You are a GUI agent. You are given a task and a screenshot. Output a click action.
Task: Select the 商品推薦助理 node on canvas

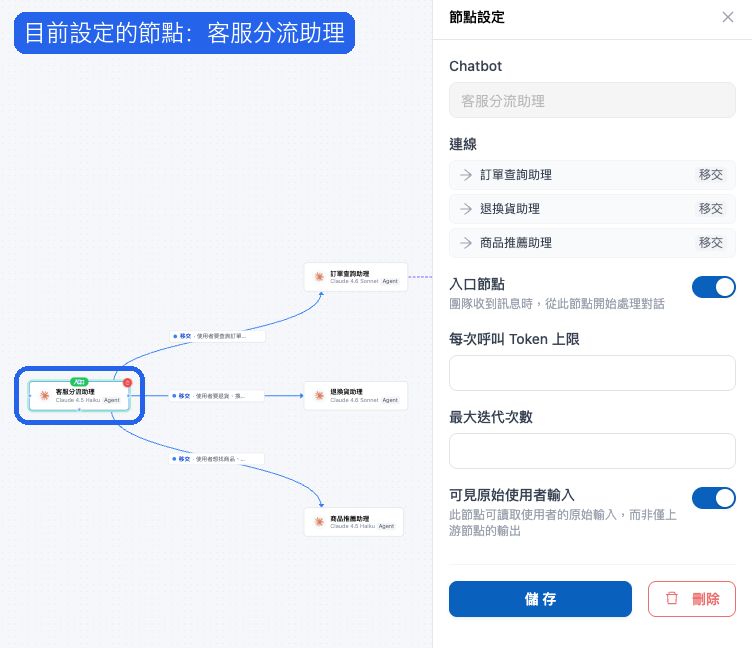pyautogui.click(x=354, y=522)
